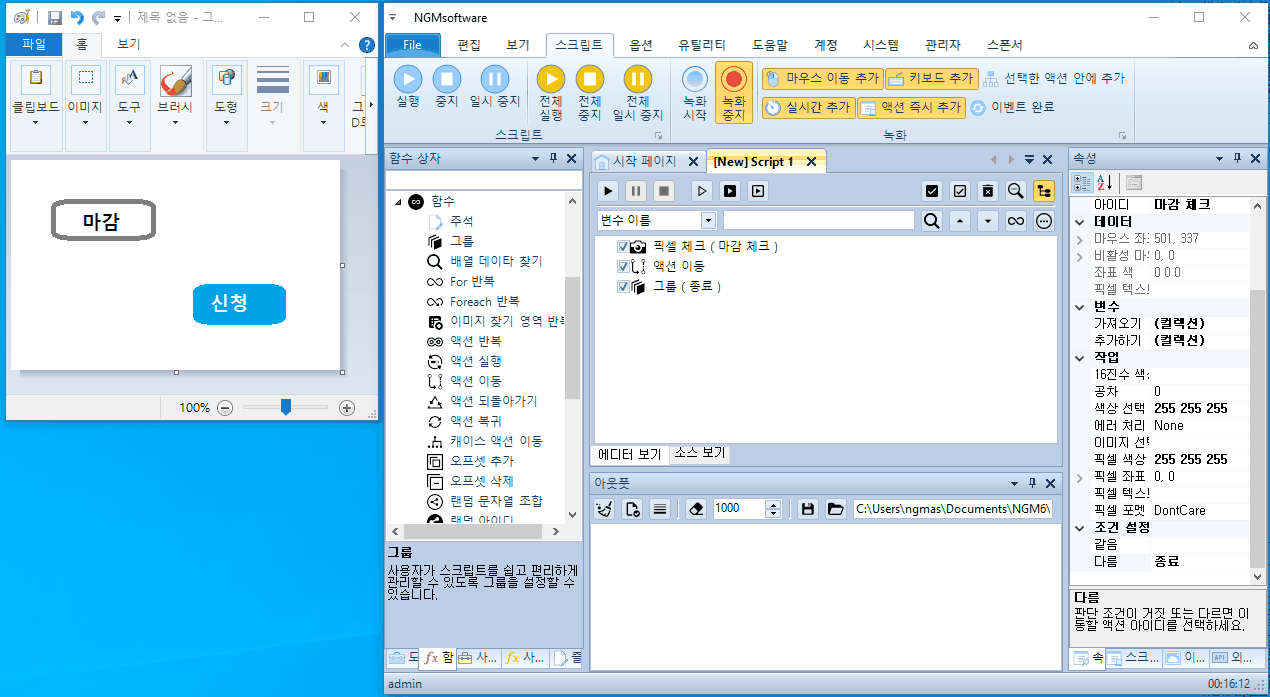Click the blue 중지 (stop) script icon
This screenshot has height=697, width=1270.
click(446, 78)
